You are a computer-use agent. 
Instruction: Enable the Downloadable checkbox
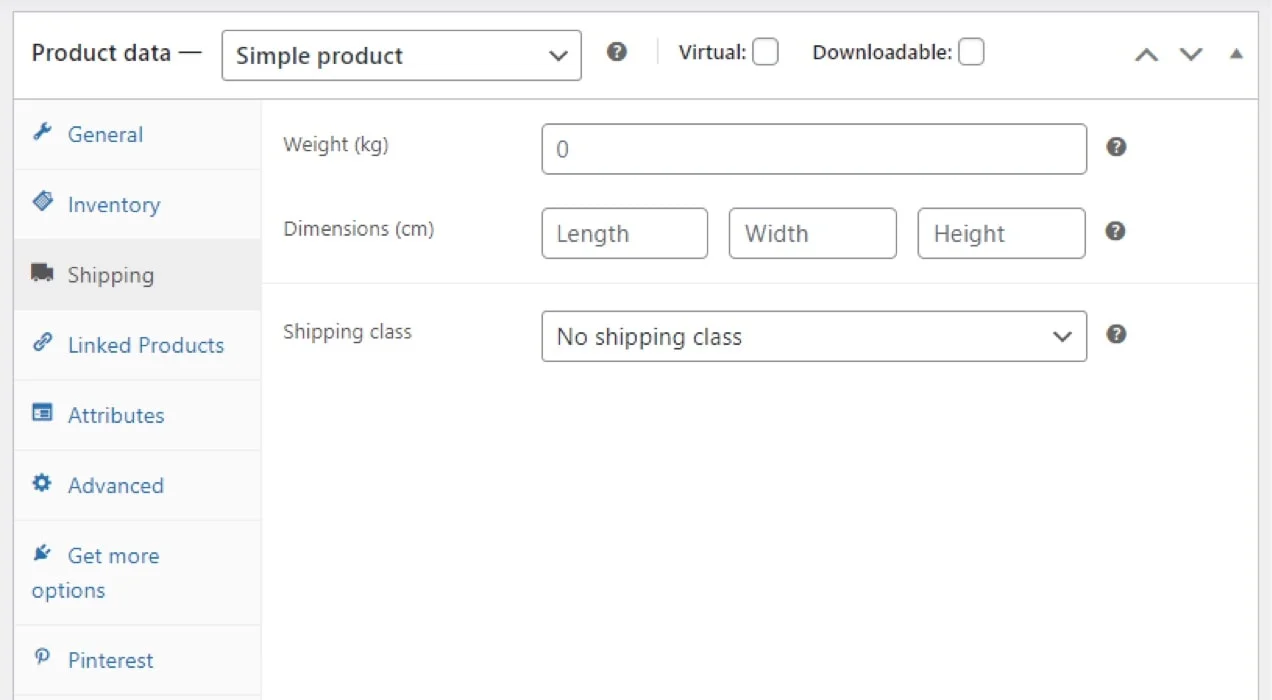click(971, 51)
